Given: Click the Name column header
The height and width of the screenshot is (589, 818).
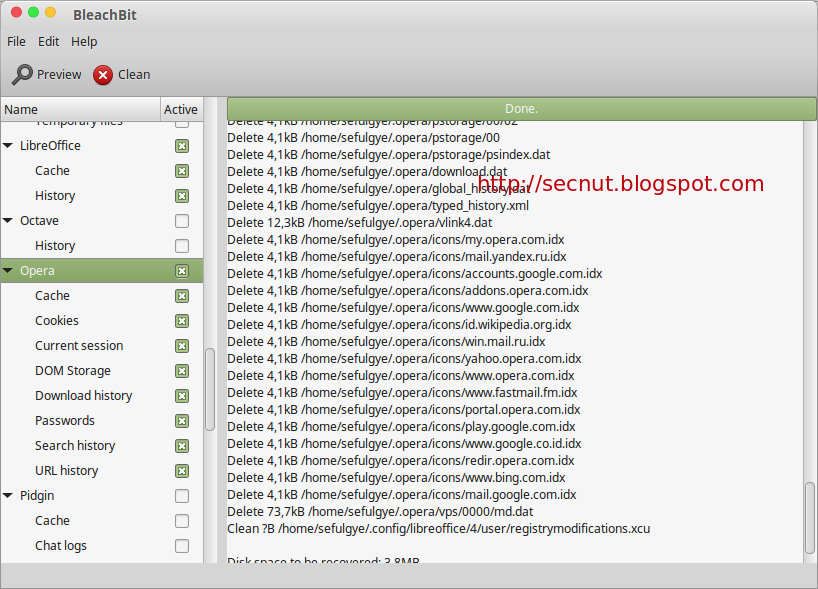Looking at the screenshot, I should [x=80, y=110].
